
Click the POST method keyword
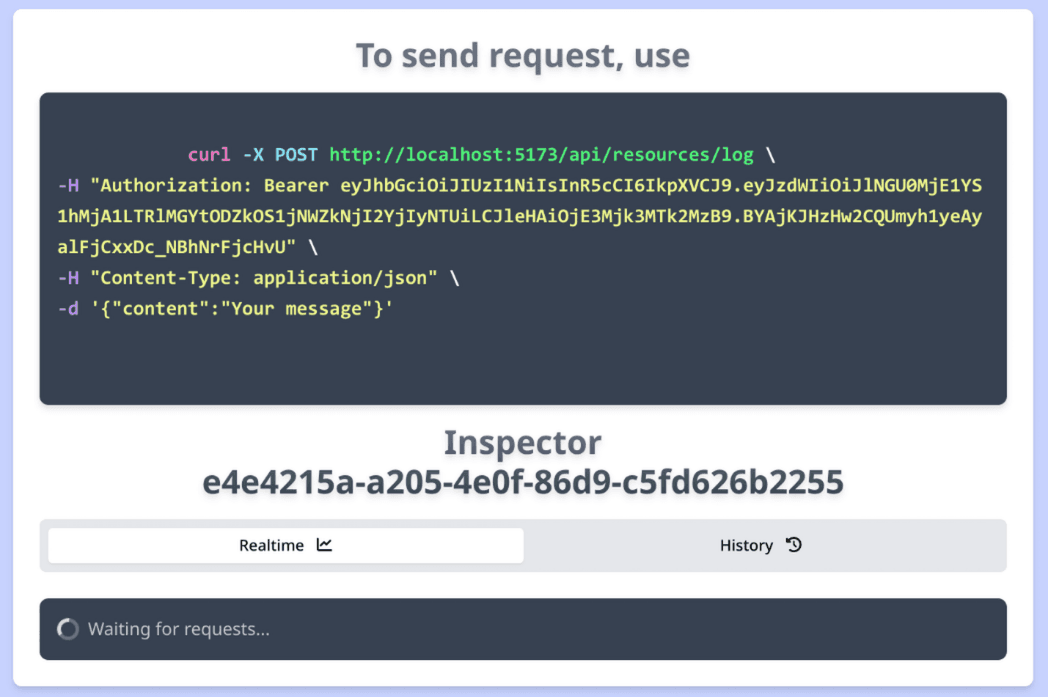296,155
